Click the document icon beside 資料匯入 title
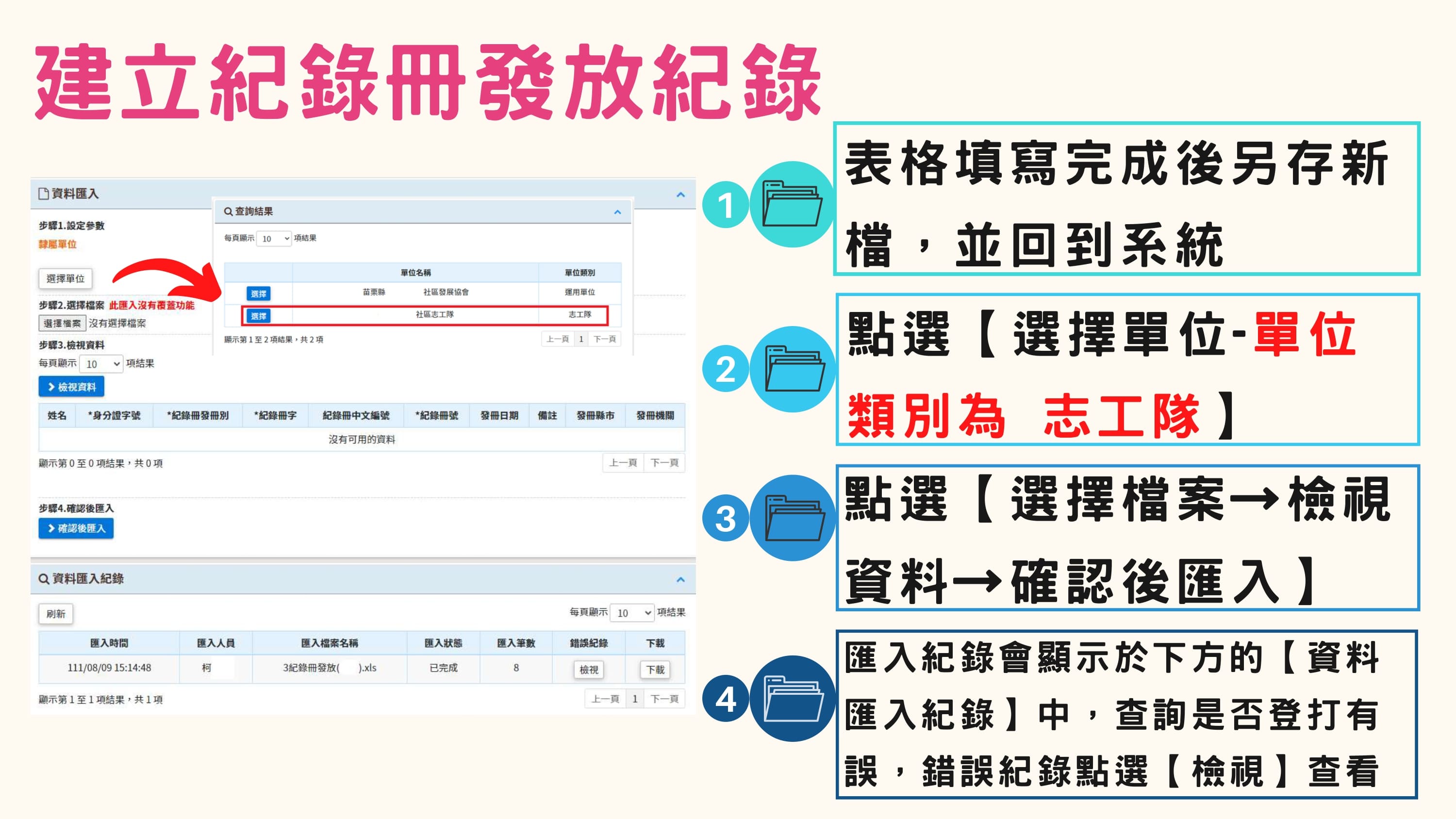The image size is (1456, 819). [44, 193]
